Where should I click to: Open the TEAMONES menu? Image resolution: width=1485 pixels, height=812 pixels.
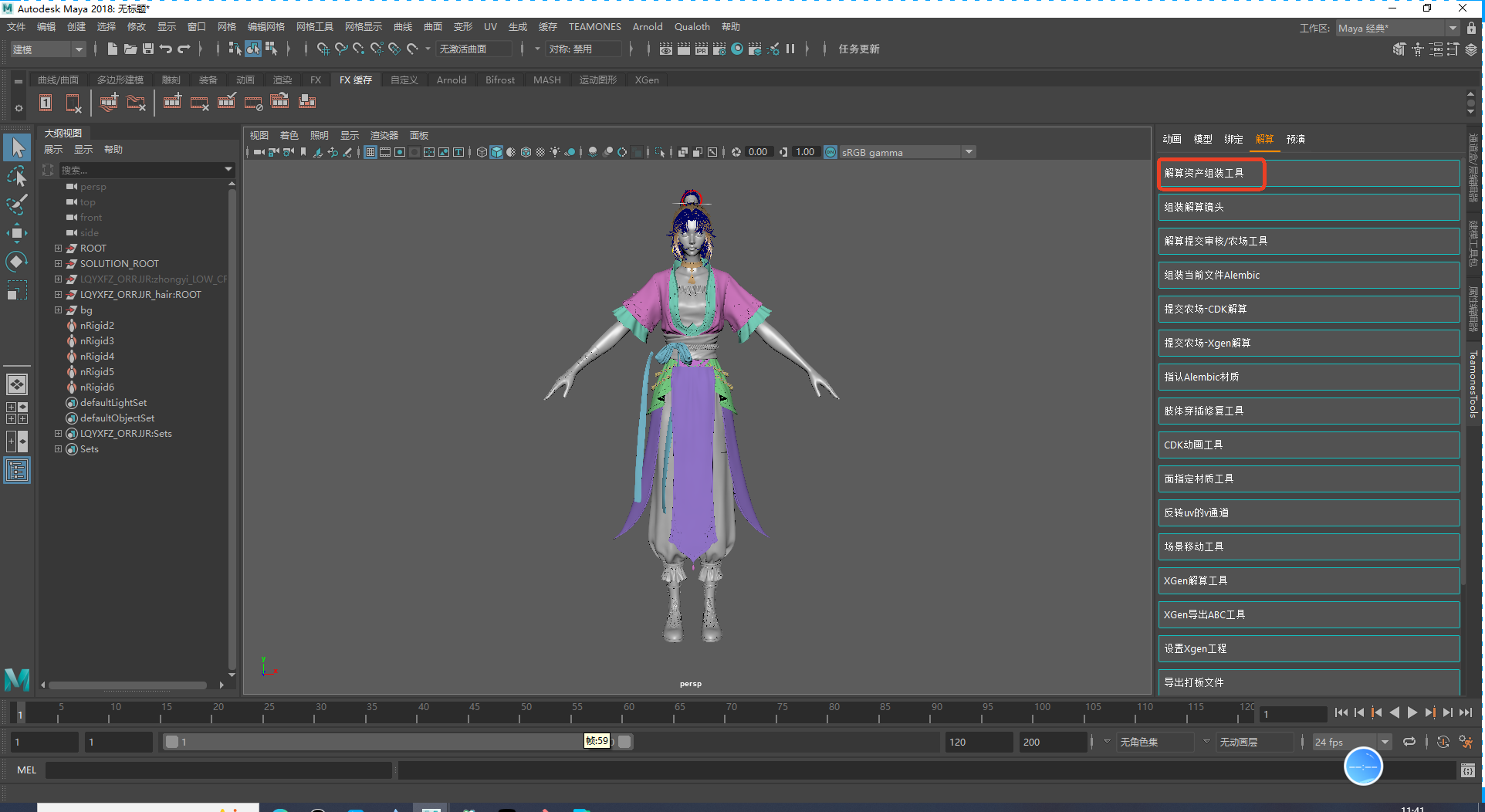594,27
